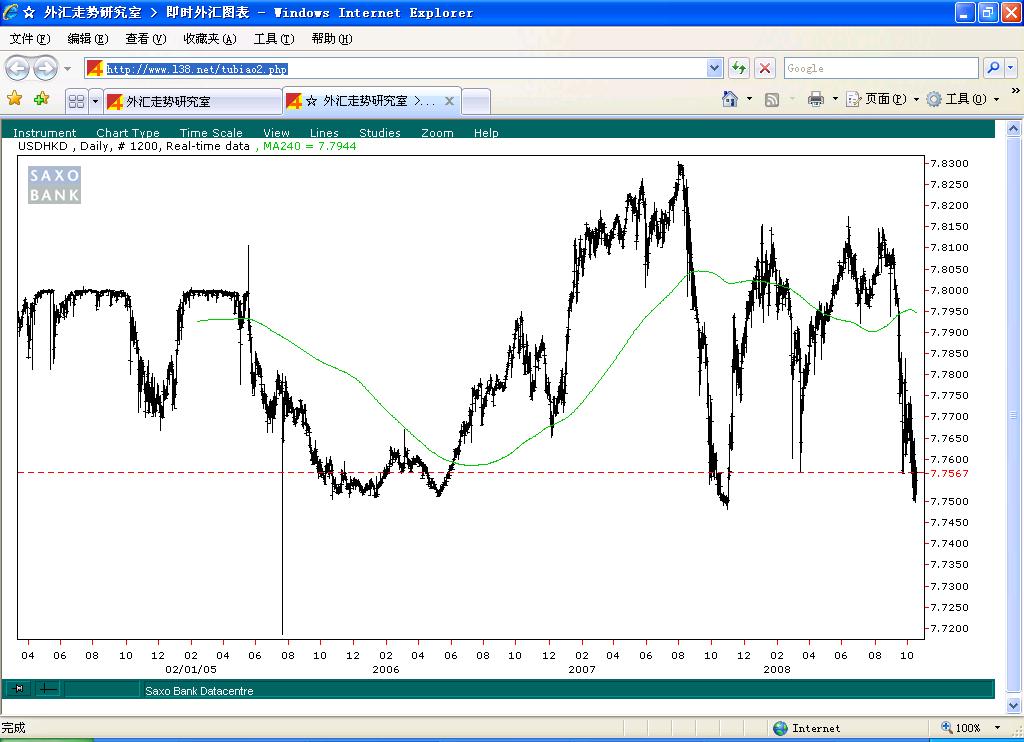Open the 文件(F) menu
The height and width of the screenshot is (742, 1024).
point(30,39)
